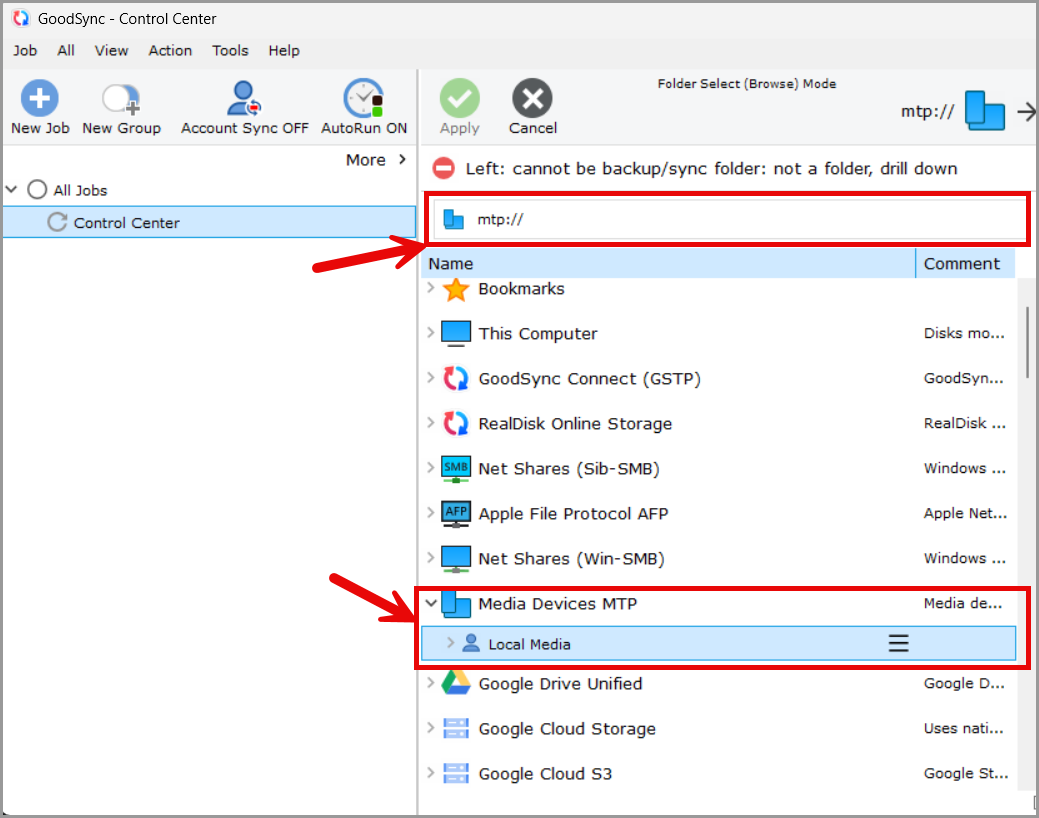Expand Apple File Protocol AFP node
The height and width of the screenshot is (818, 1039).
tap(431, 512)
